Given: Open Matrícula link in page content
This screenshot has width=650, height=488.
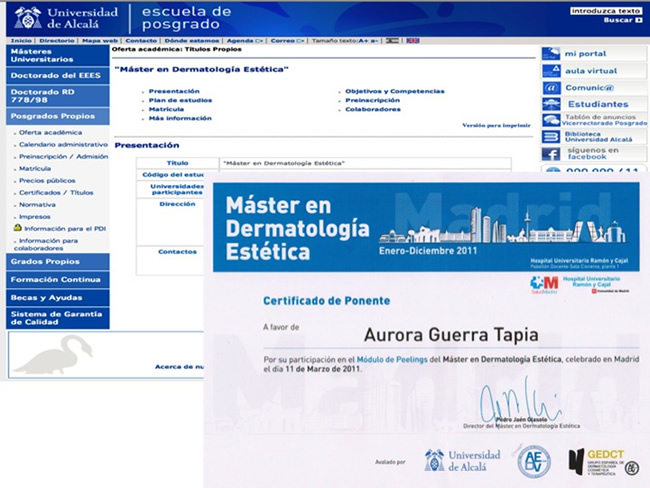Looking at the screenshot, I should tap(166, 109).
